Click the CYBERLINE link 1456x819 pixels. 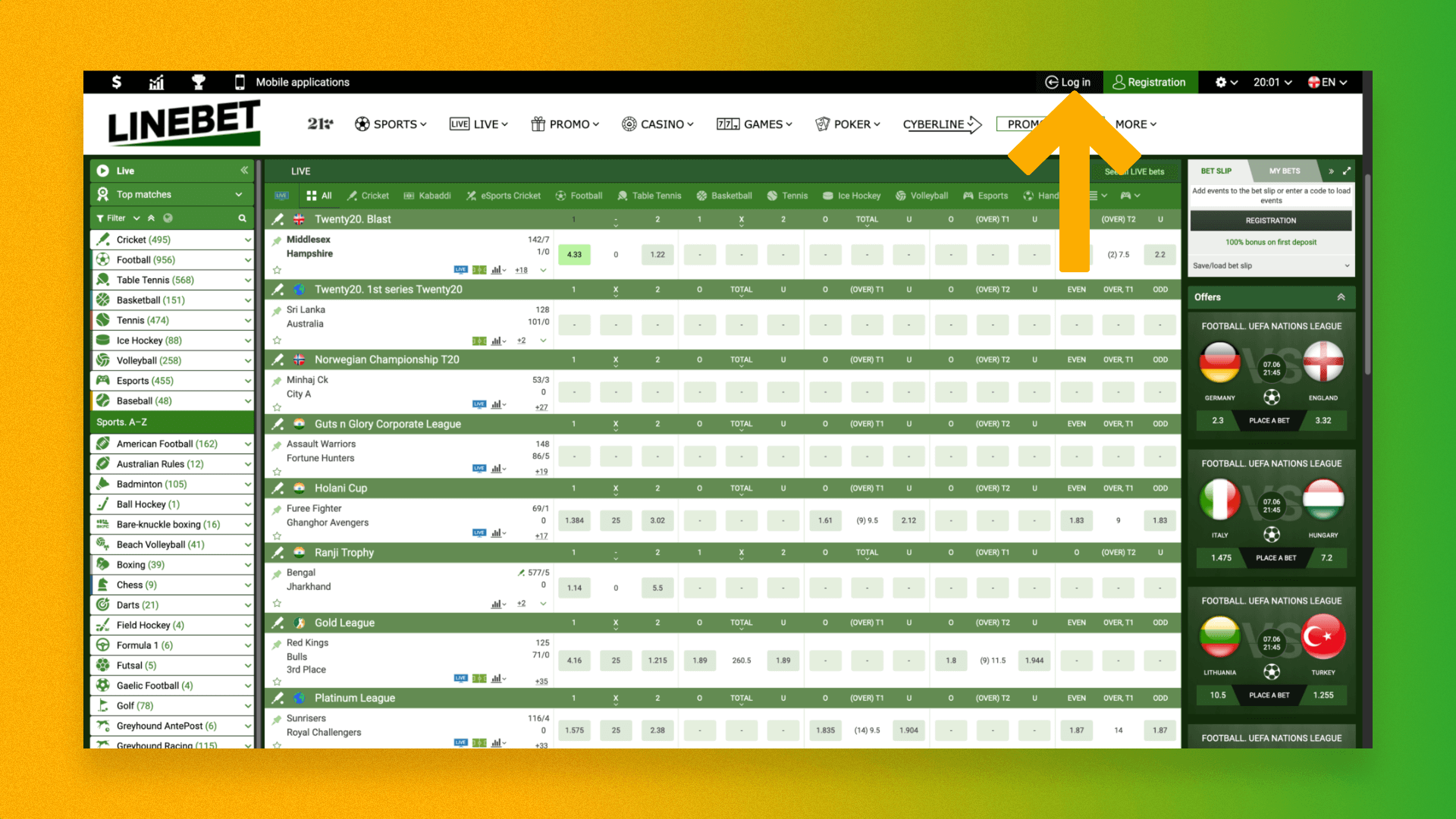click(x=942, y=124)
